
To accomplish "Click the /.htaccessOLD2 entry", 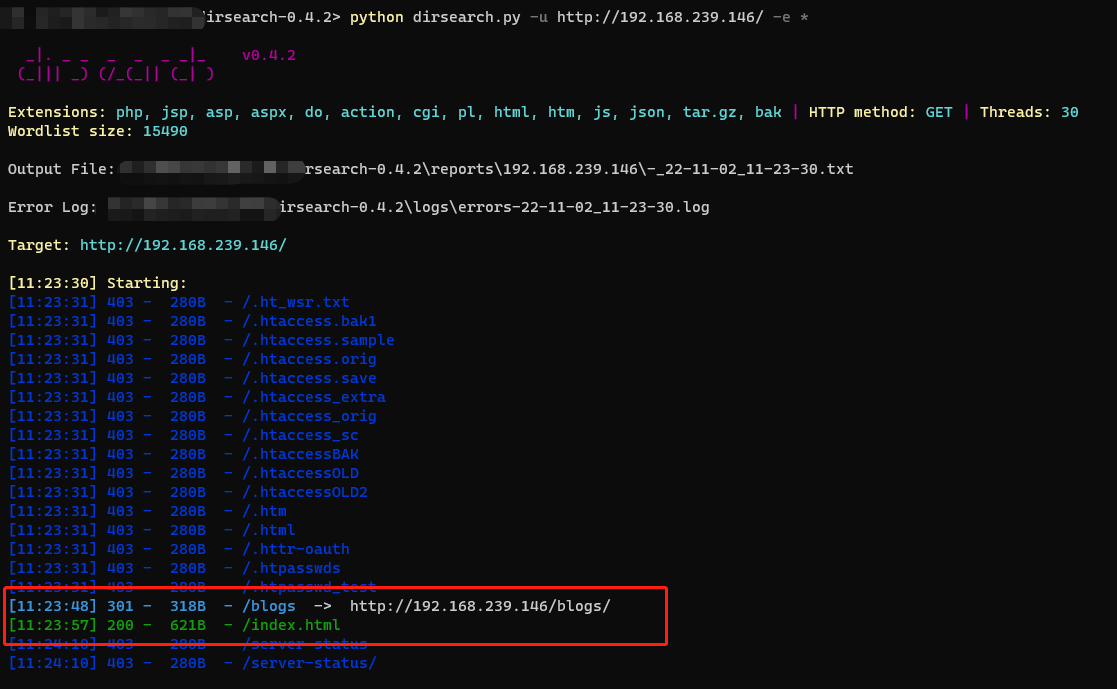I will pyautogui.click(x=305, y=492).
